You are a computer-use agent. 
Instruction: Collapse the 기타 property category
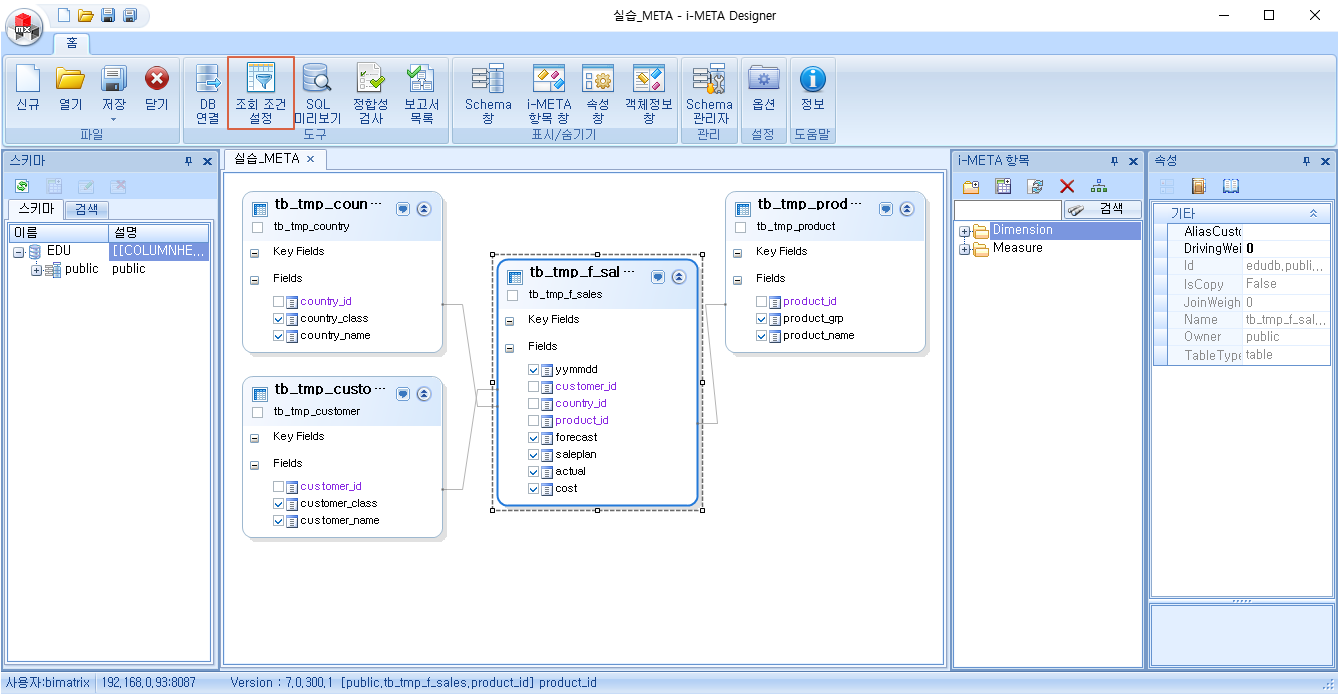(1313, 214)
